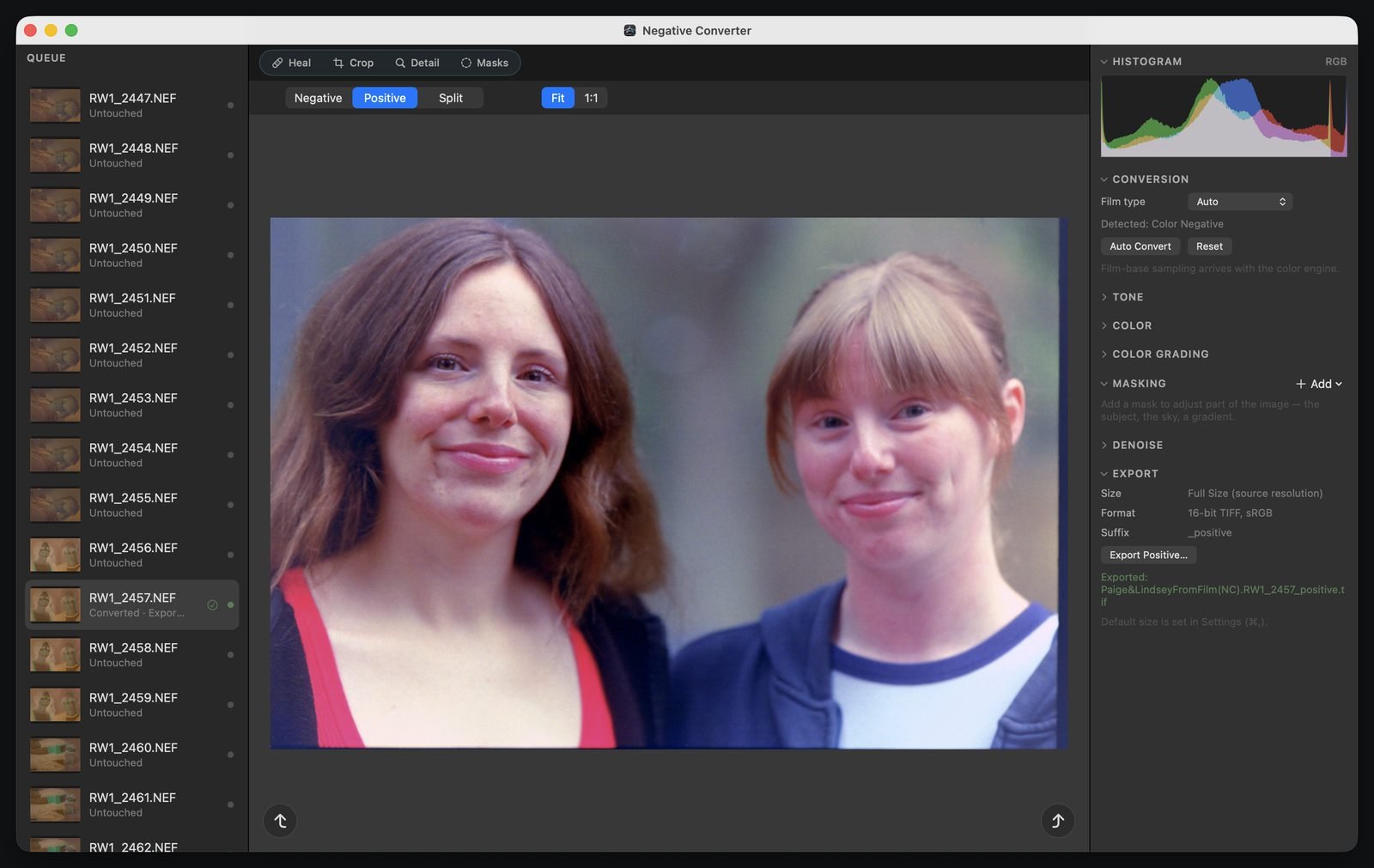Switch view to Negative
Viewport: 1374px width, 868px height.
[x=318, y=98]
